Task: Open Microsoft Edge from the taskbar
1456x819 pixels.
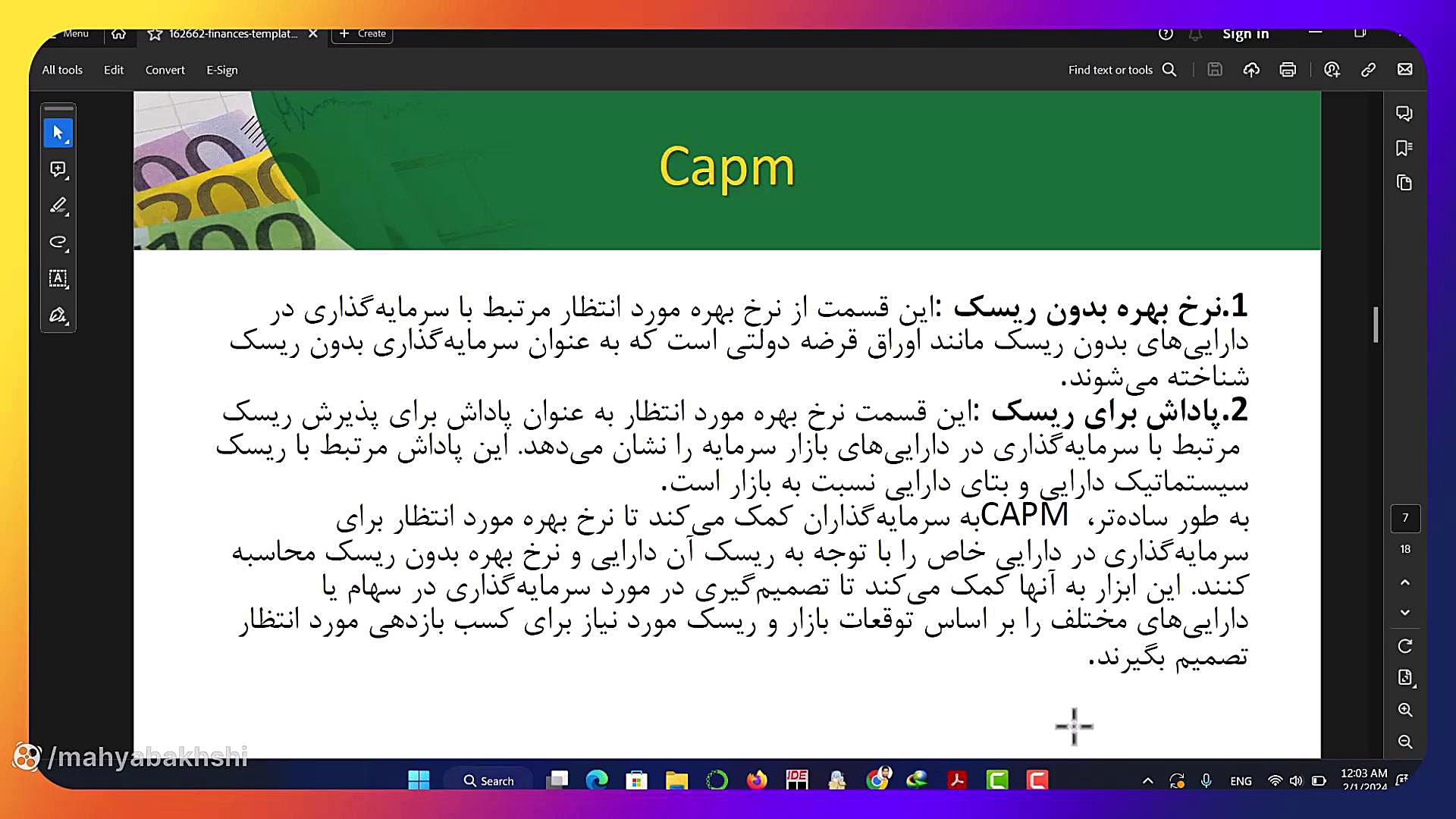Action: pos(597,780)
